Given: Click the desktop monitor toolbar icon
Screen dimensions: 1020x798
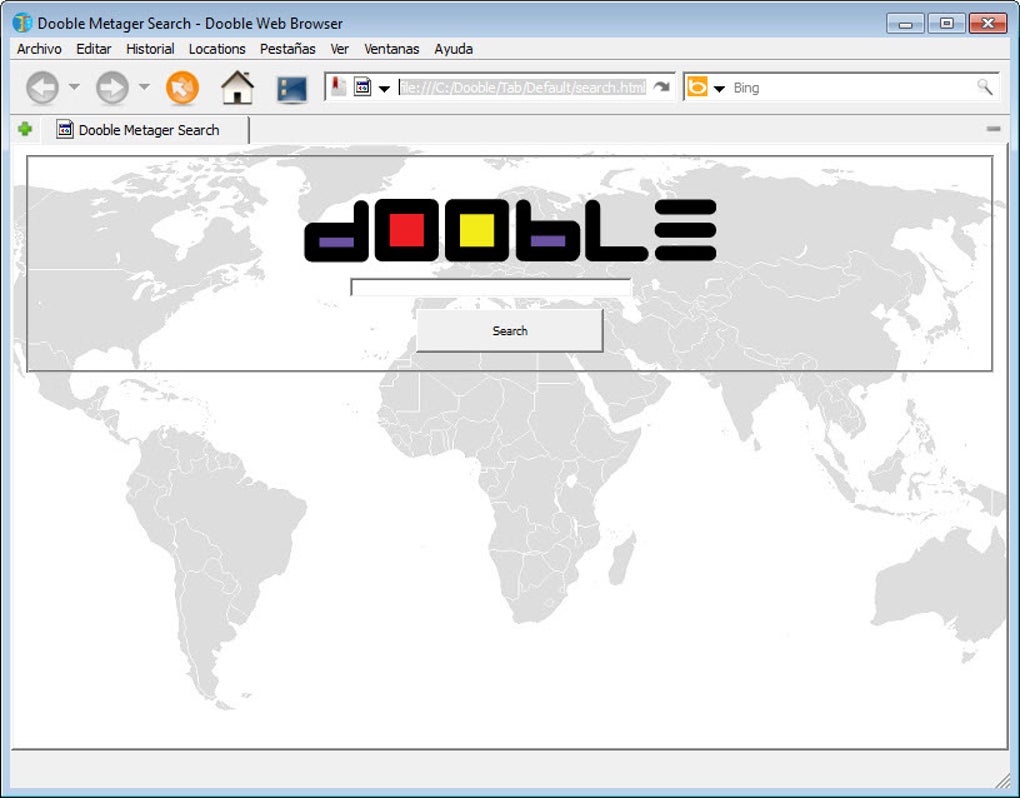Looking at the screenshot, I should point(291,89).
